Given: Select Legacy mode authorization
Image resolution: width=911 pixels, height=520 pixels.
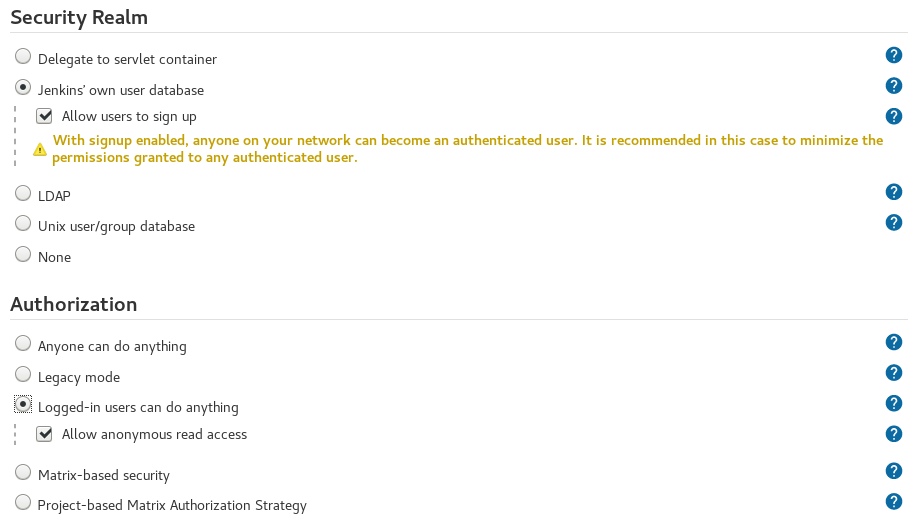Looking at the screenshot, I should pos(23,374).
